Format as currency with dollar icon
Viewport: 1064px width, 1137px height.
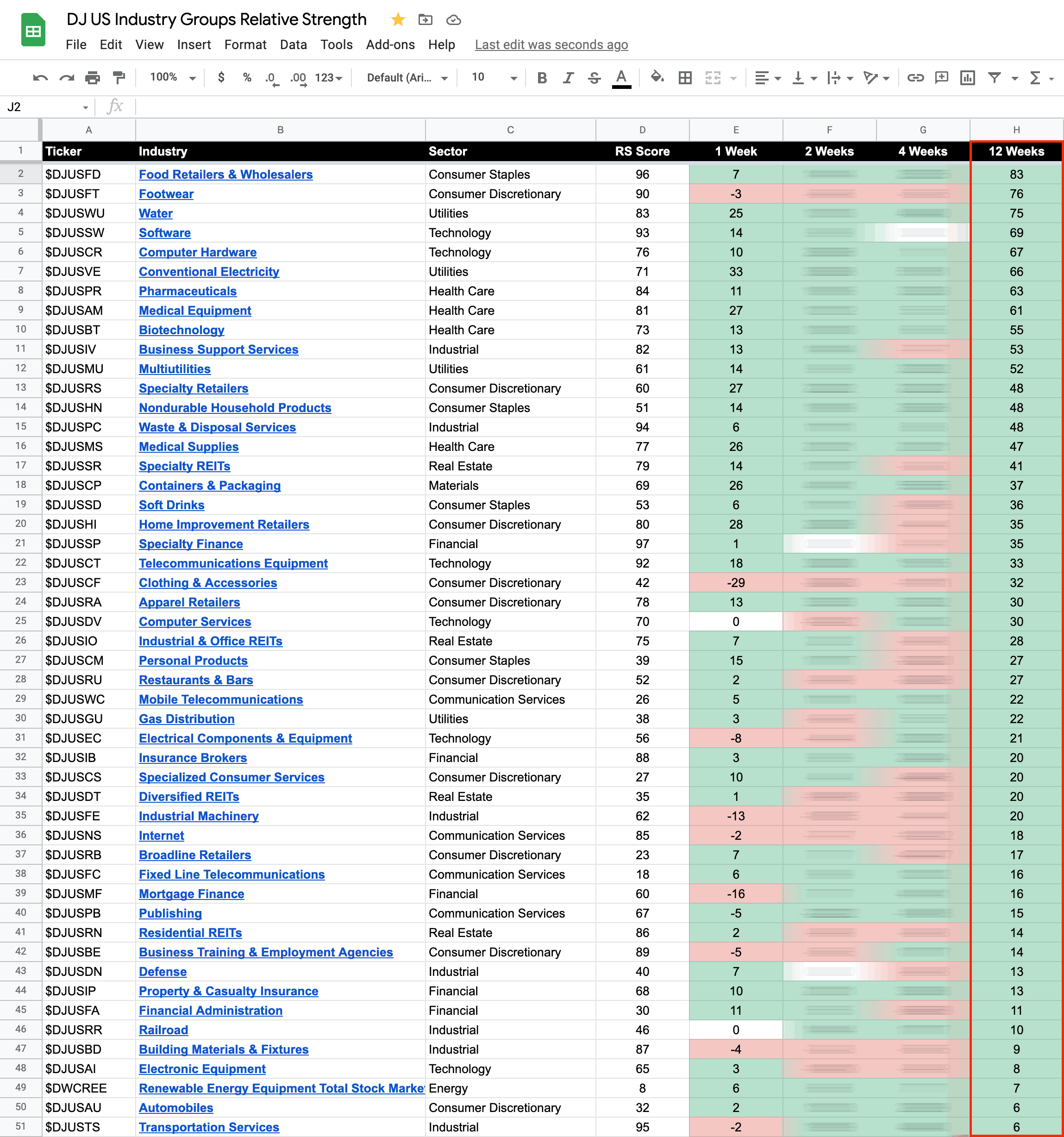[x=221, y=77]
